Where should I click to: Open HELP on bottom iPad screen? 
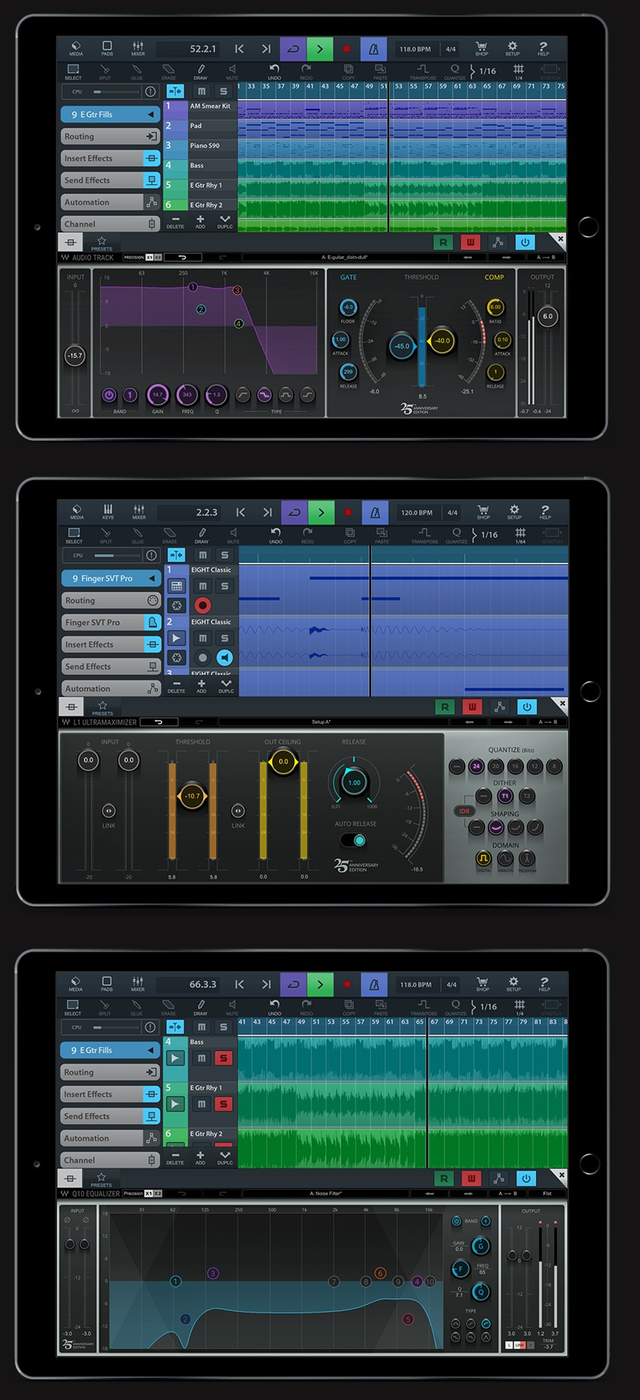coord(544,985)
